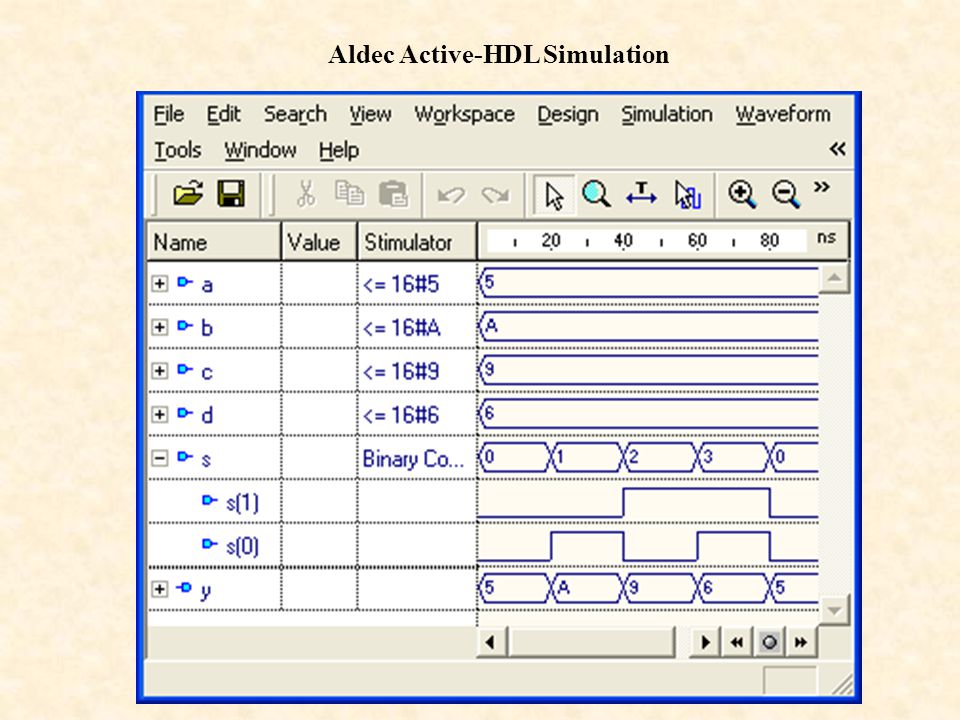Open the File menu
This screenshot has height=720, width=960.
click(x=168, y=114)
